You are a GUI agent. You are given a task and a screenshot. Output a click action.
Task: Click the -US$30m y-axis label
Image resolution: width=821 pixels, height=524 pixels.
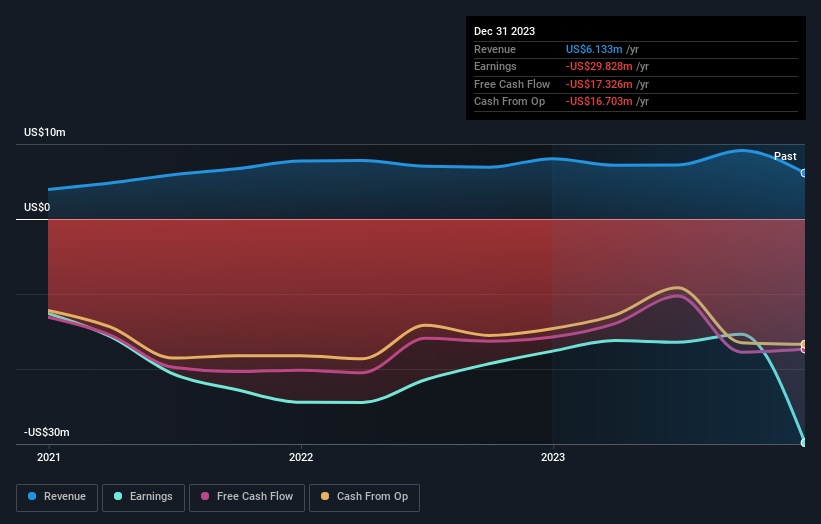47,432
